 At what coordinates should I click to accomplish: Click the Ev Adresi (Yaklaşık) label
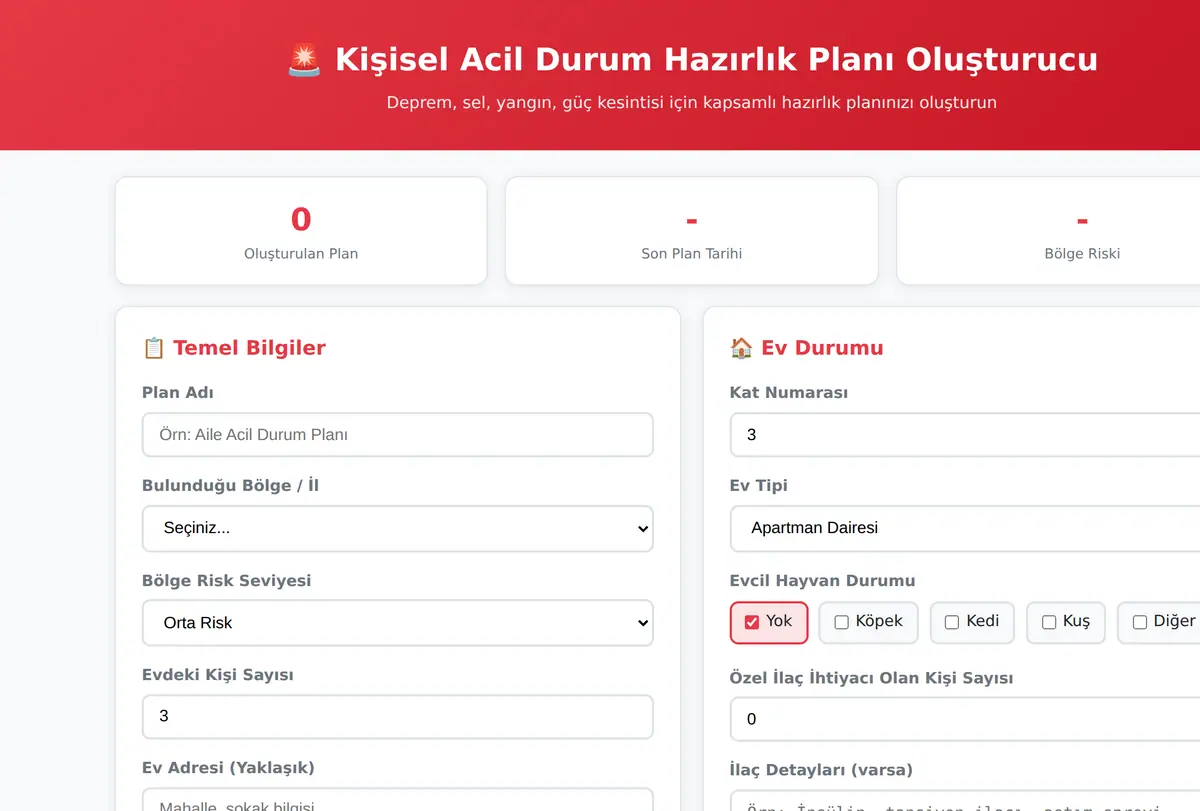click(x=228, y=768)
